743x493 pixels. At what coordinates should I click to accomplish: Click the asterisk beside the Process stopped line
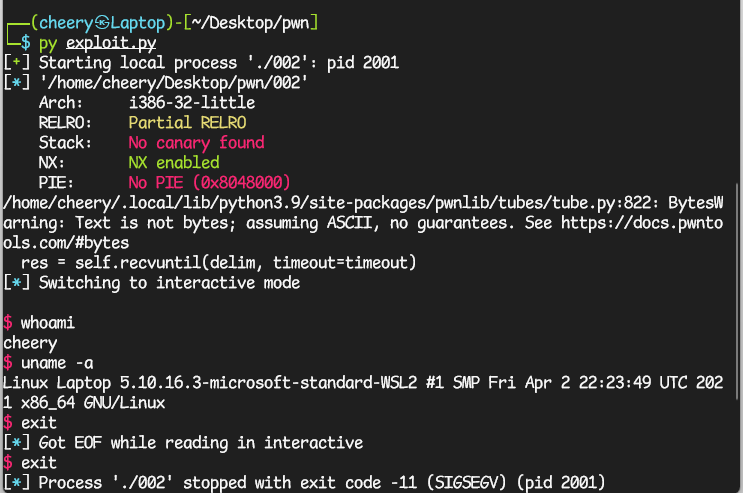coord(17,482)
